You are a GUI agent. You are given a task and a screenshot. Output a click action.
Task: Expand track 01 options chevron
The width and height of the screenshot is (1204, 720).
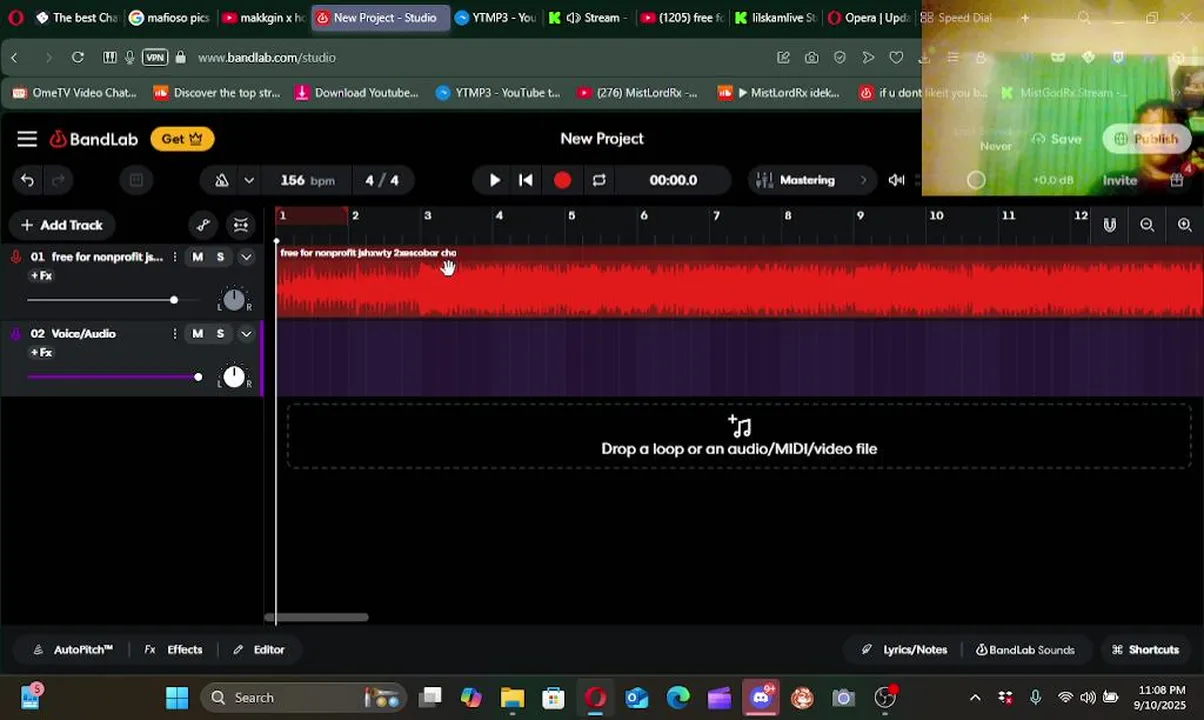(x=246, y=257)
